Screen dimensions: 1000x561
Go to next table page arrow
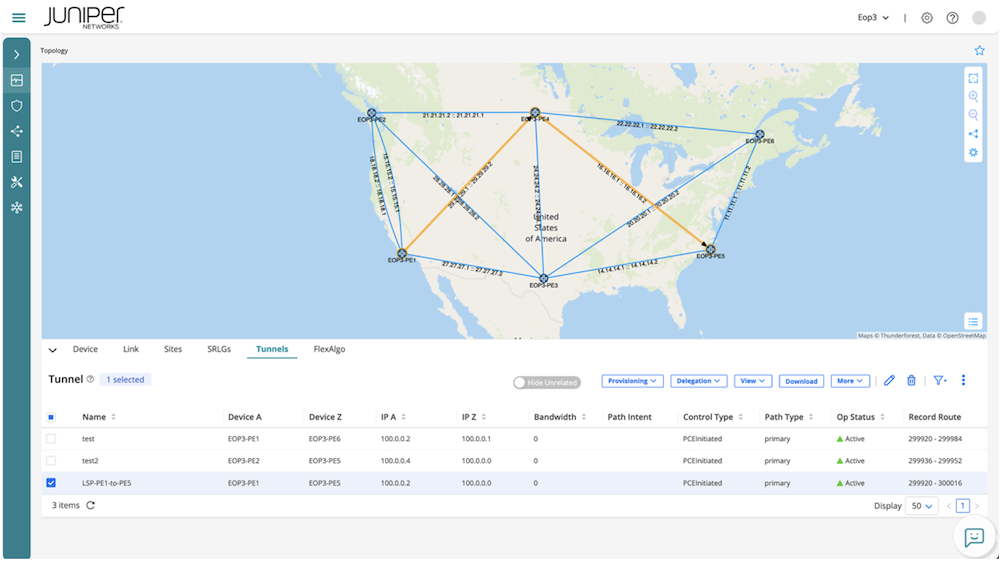977,506
